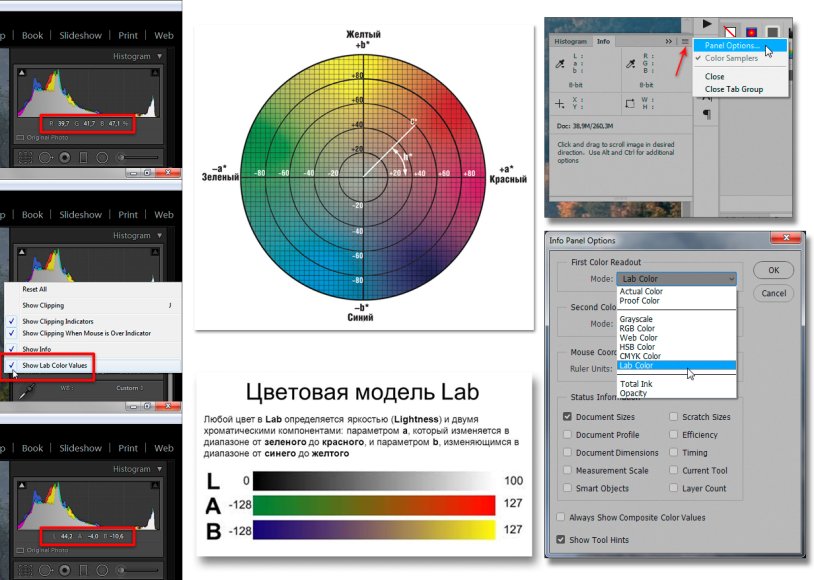Select Red Eye tool below the Lab readout histogram
814x580 pixels.
click(x=65, y=570)
